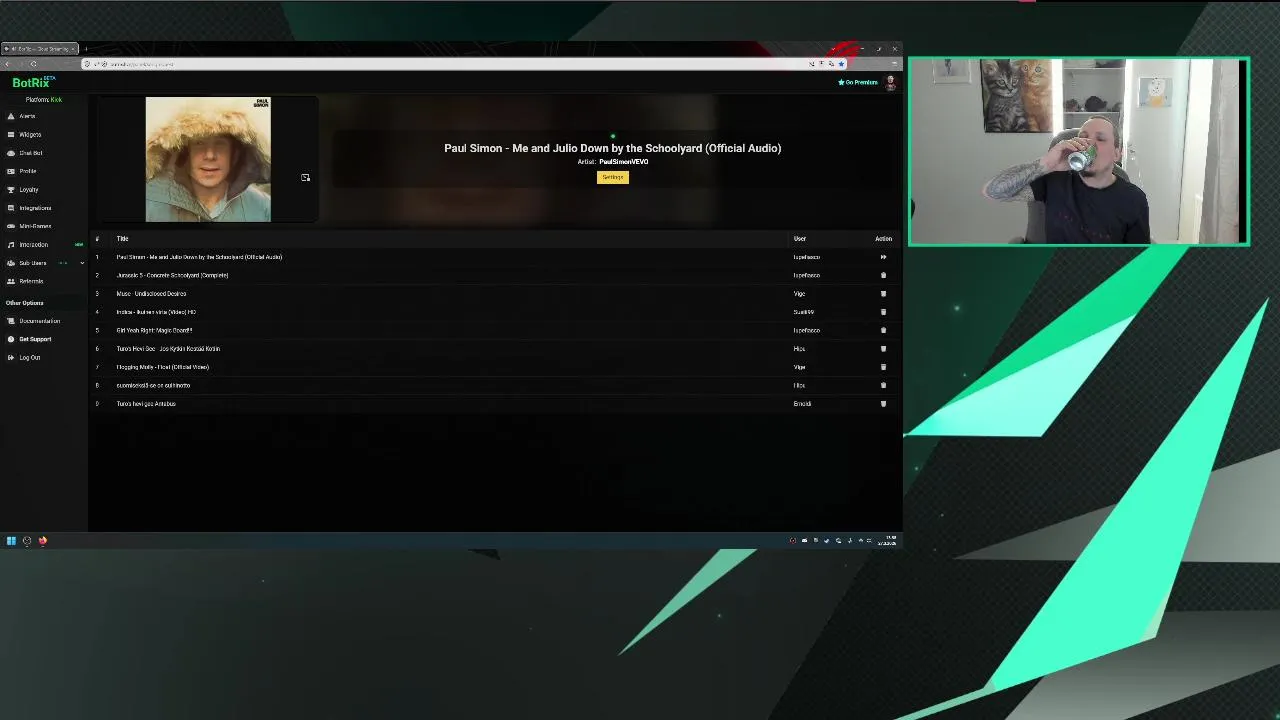Expand the Sub Users sidebar item
Image resolution: width=1280 pixels, height=720 pixels.
click(82, 263)
